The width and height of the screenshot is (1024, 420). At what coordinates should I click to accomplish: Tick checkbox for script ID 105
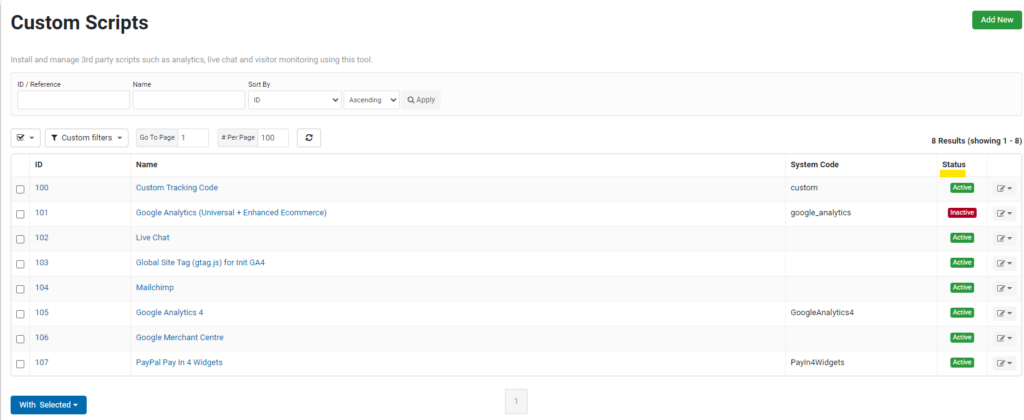[20, 314]
